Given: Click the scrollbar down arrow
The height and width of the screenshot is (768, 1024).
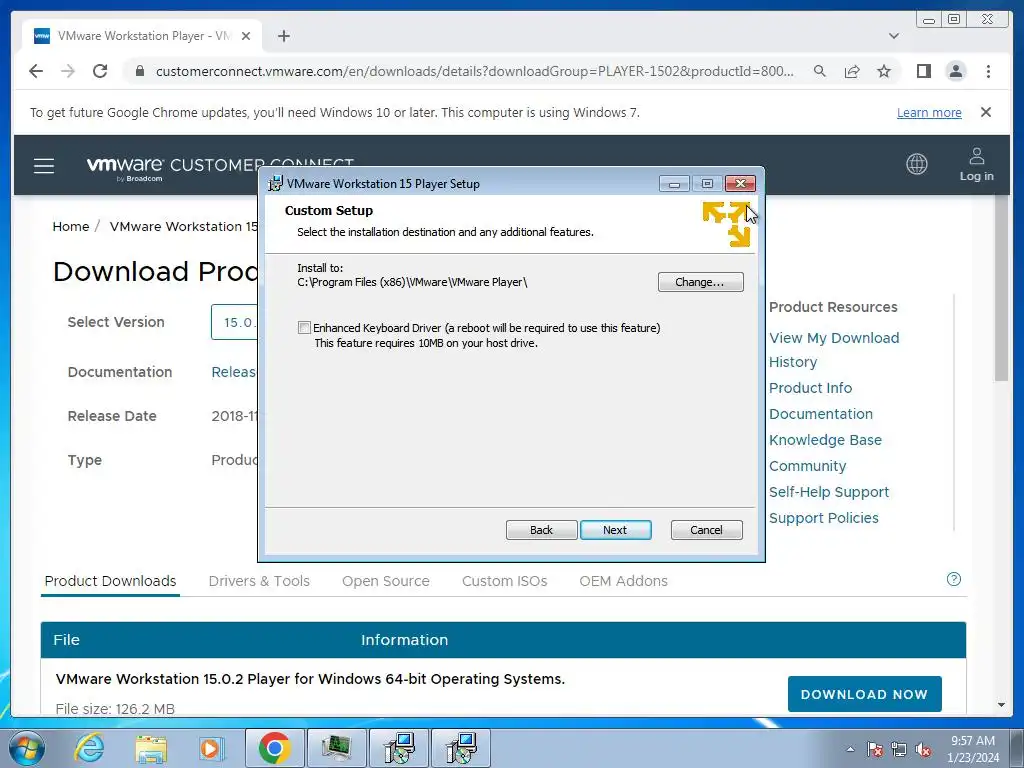Looking at the screenshot, I should 1001,705.
